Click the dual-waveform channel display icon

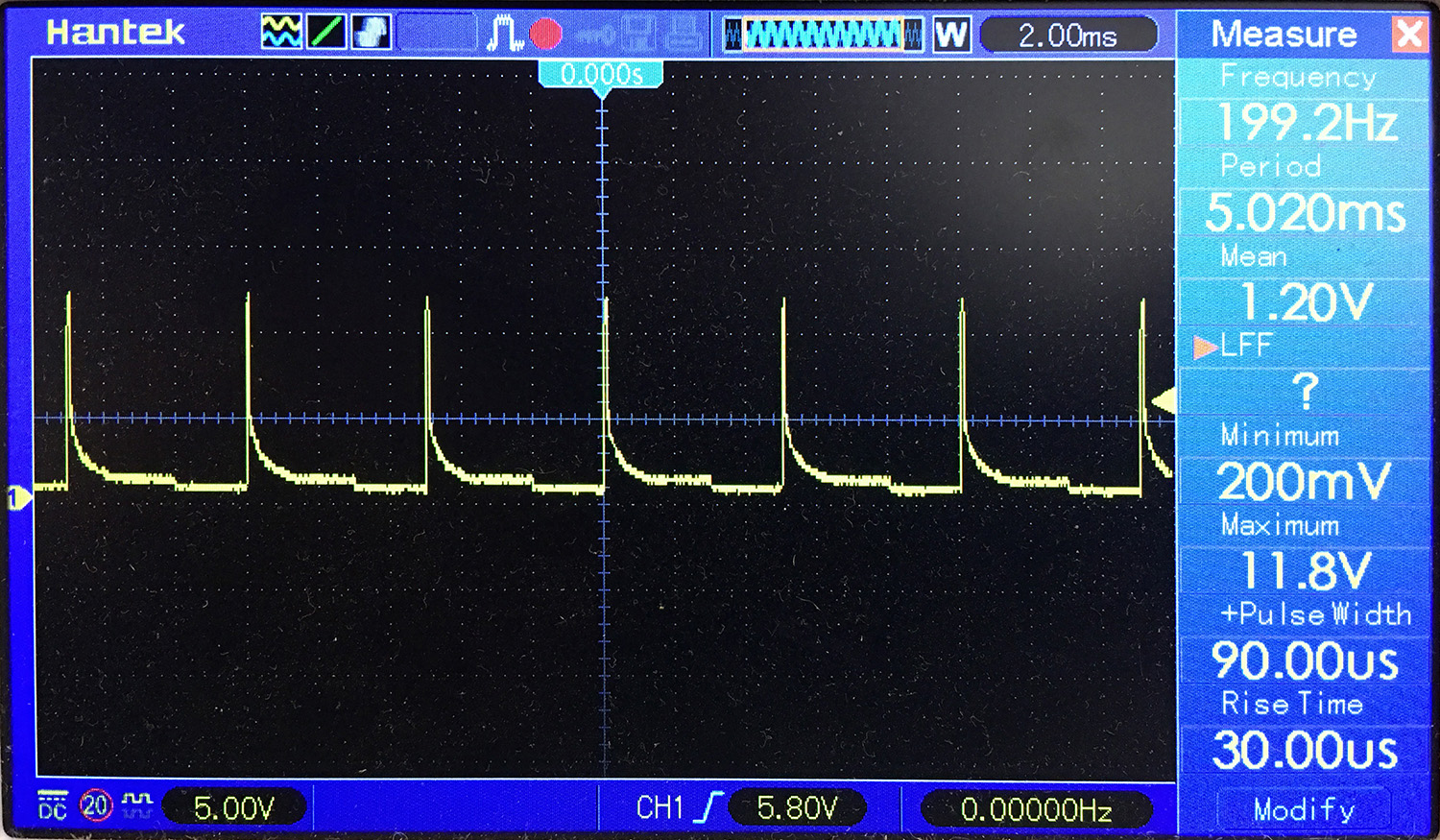[x=281, y=33]
